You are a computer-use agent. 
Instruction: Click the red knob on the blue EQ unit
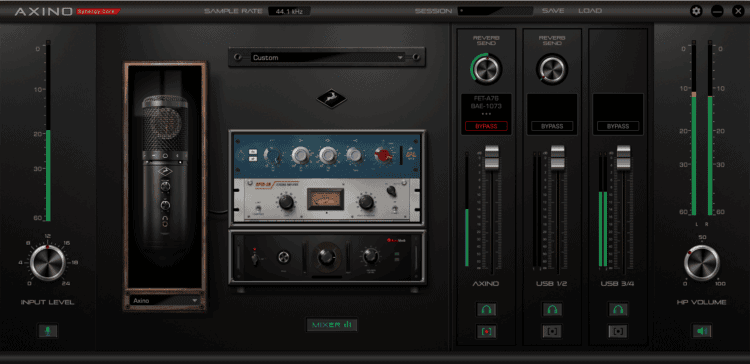pos(382,154)
